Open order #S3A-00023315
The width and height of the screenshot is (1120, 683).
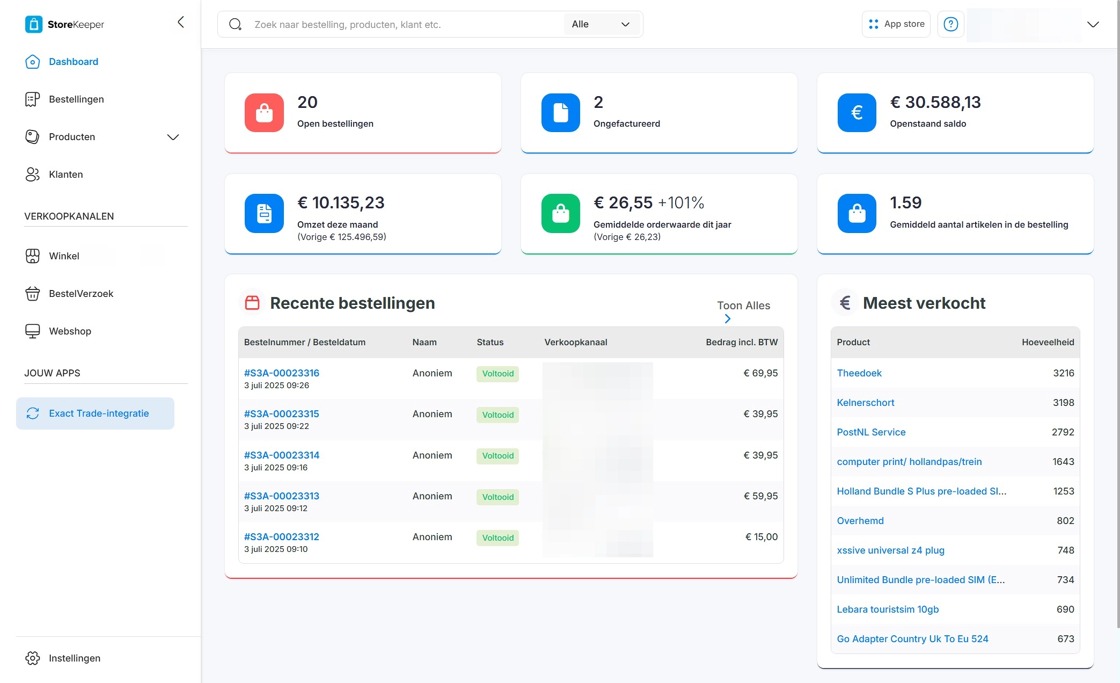(281, 414)
